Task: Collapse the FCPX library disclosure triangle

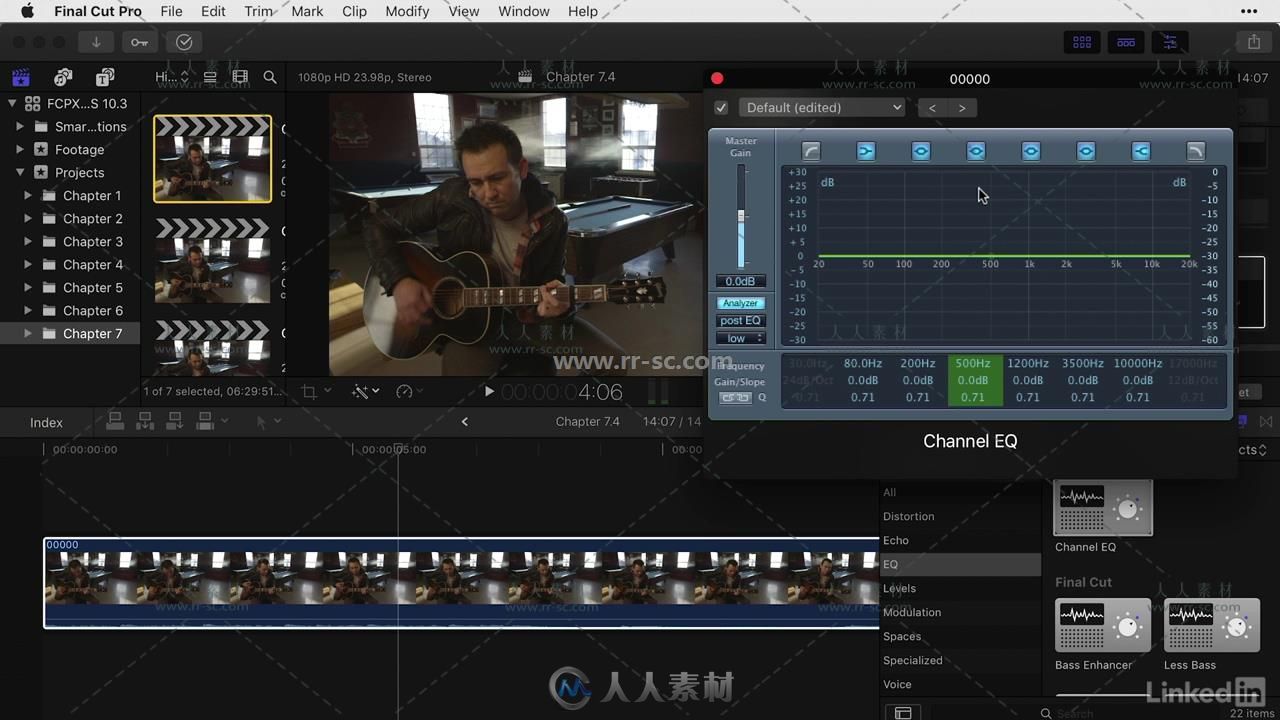Action: tap(12, 103)
